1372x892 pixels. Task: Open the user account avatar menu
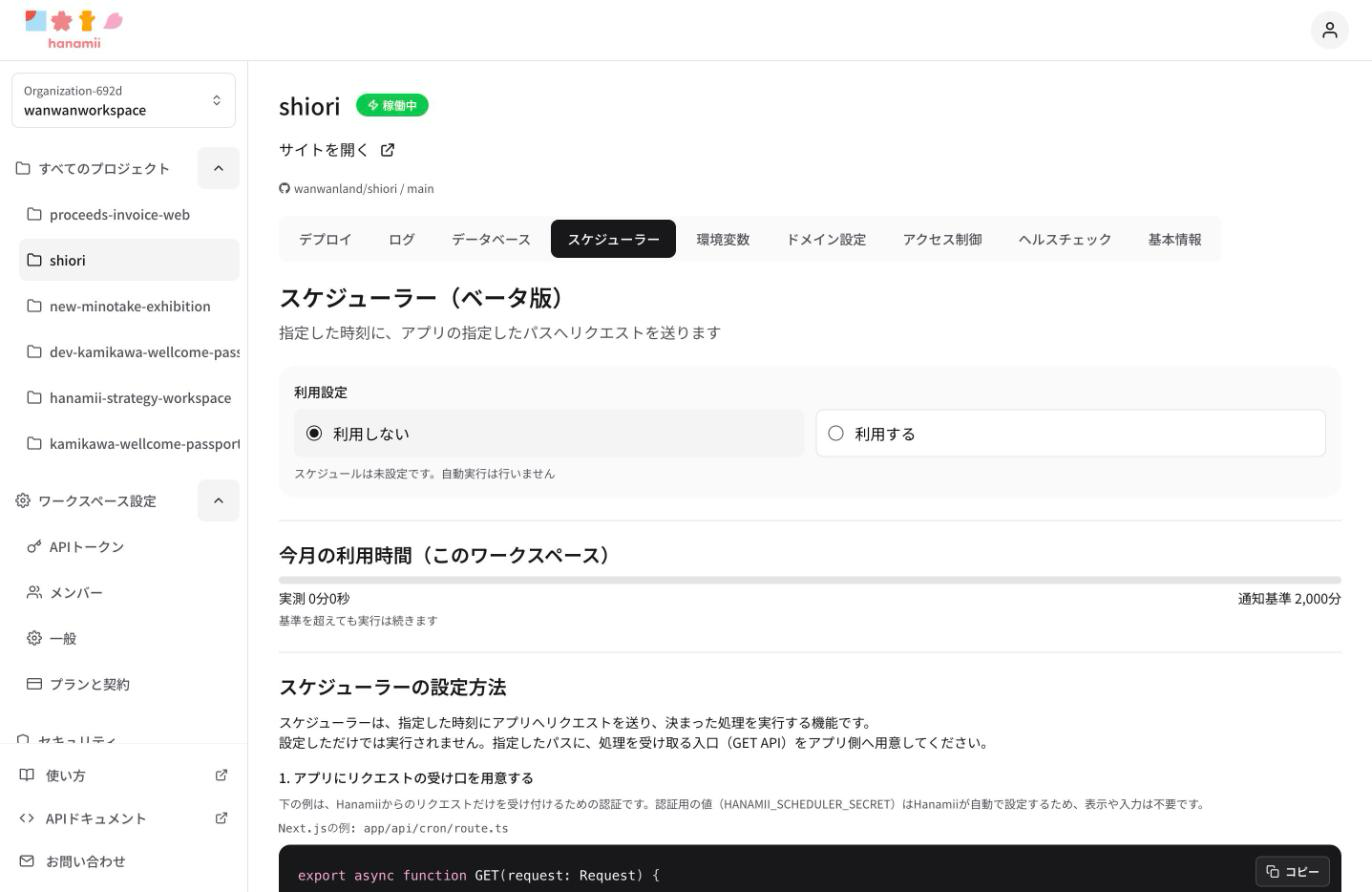point(1329,30)
